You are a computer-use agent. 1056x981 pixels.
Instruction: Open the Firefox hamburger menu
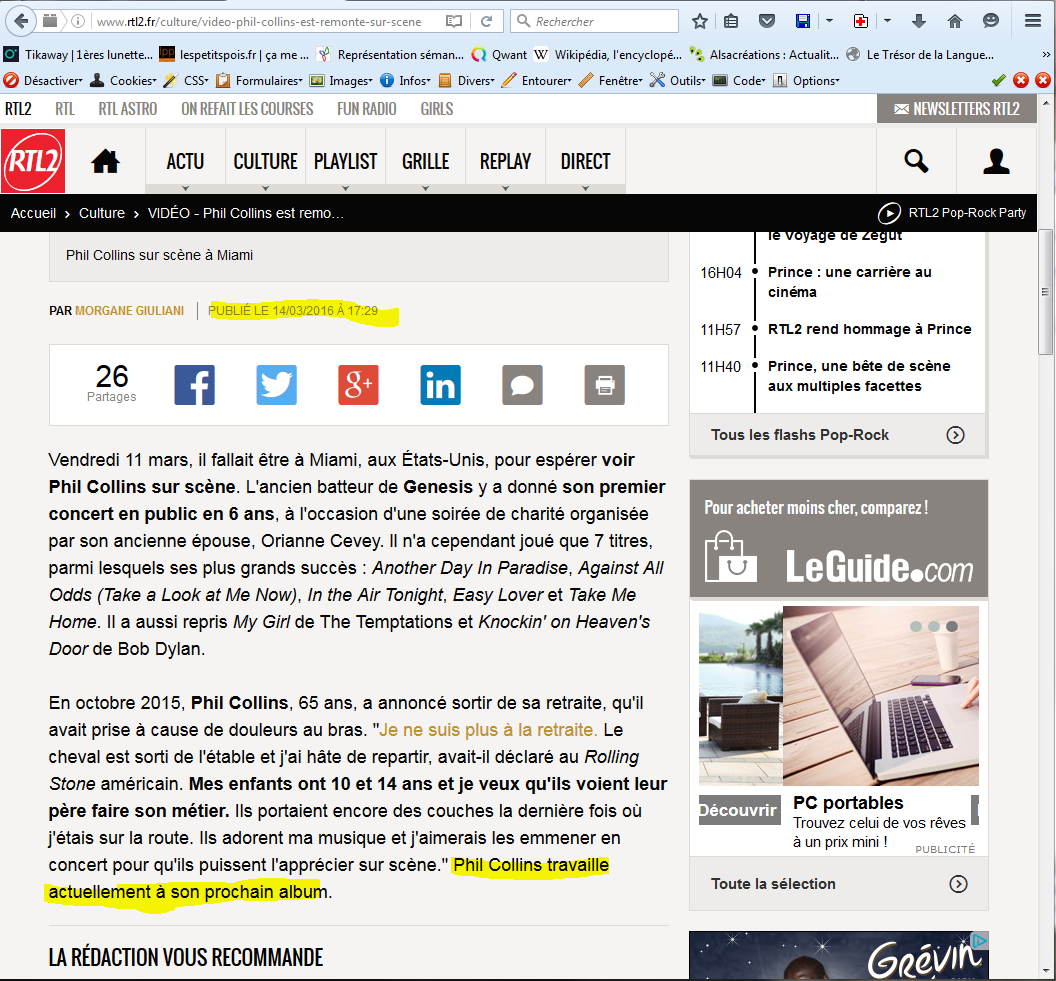pyautogui.click(x=1033, y=21)
